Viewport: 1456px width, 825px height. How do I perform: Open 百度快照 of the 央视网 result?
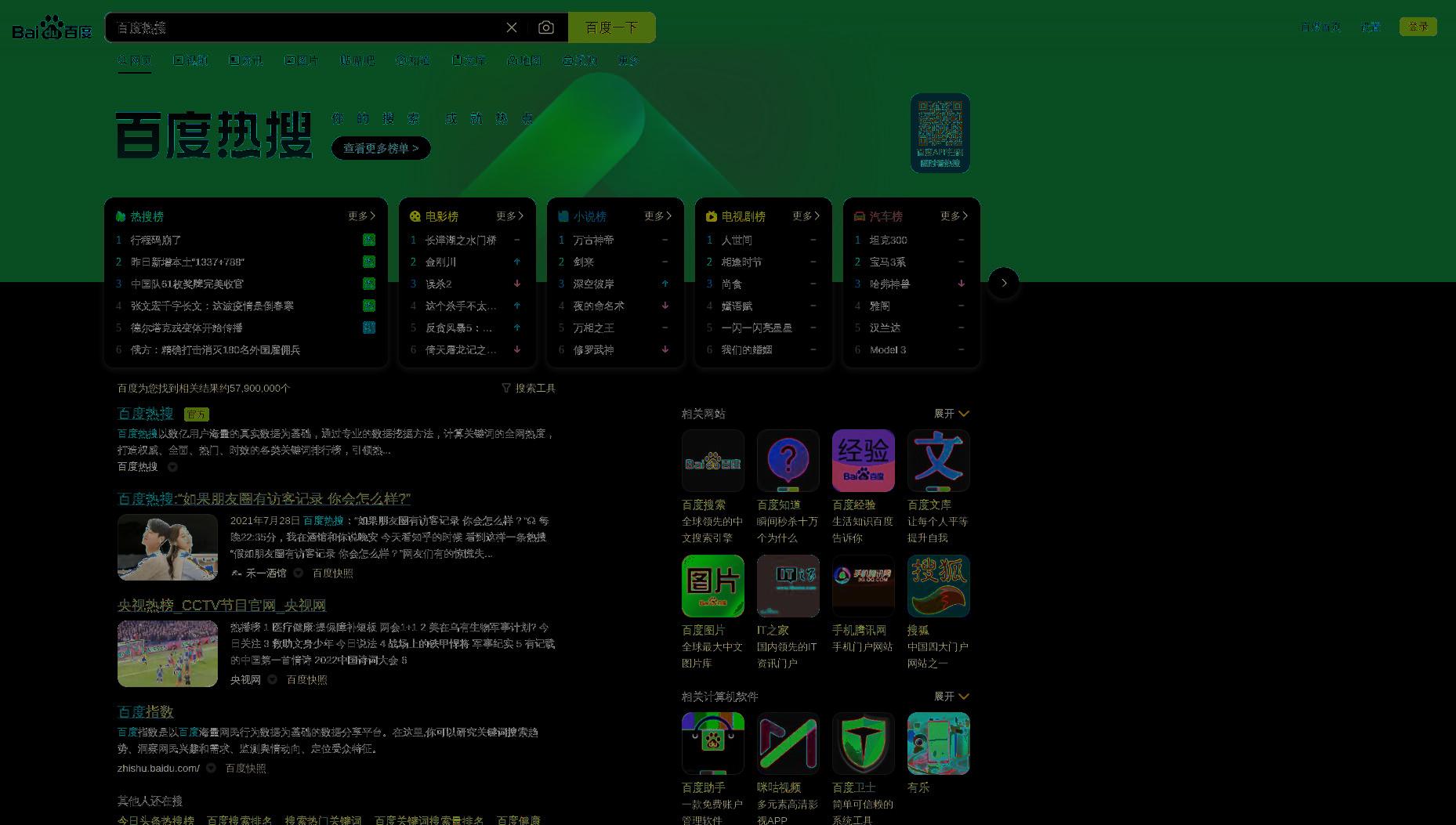click(x=307, y=679)
